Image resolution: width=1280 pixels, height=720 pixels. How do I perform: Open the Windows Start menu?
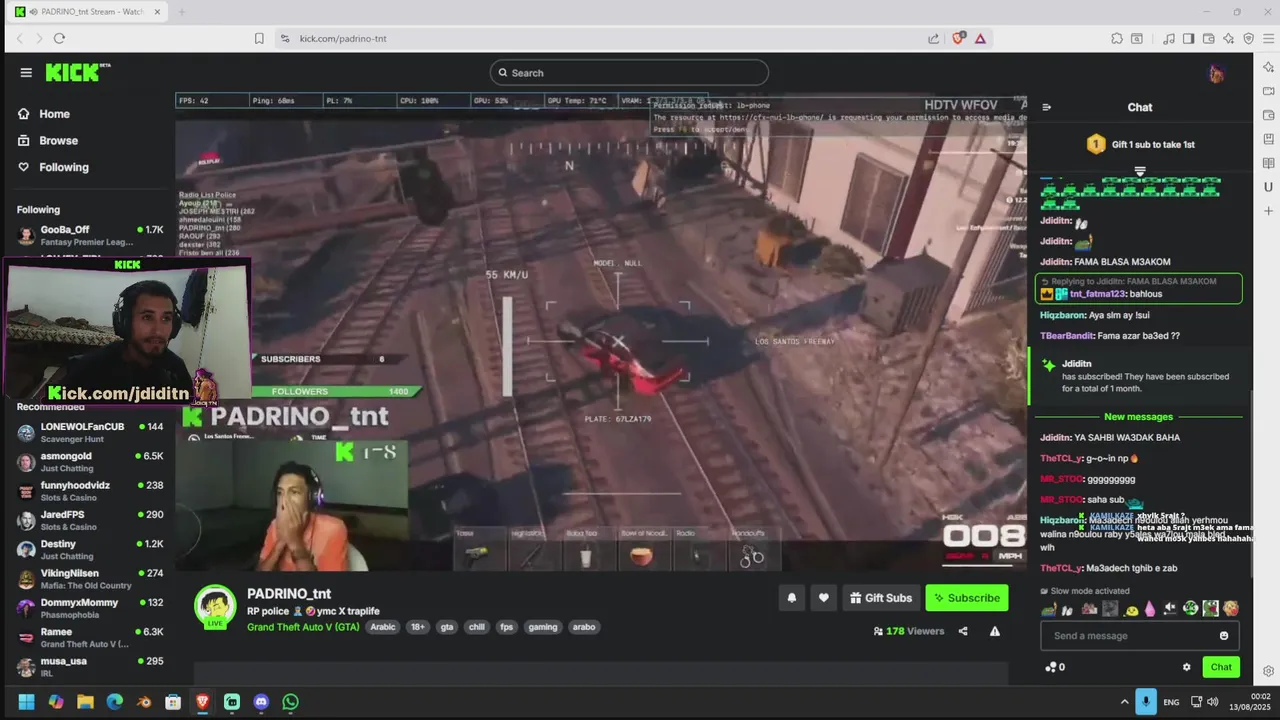click(26, 702)
